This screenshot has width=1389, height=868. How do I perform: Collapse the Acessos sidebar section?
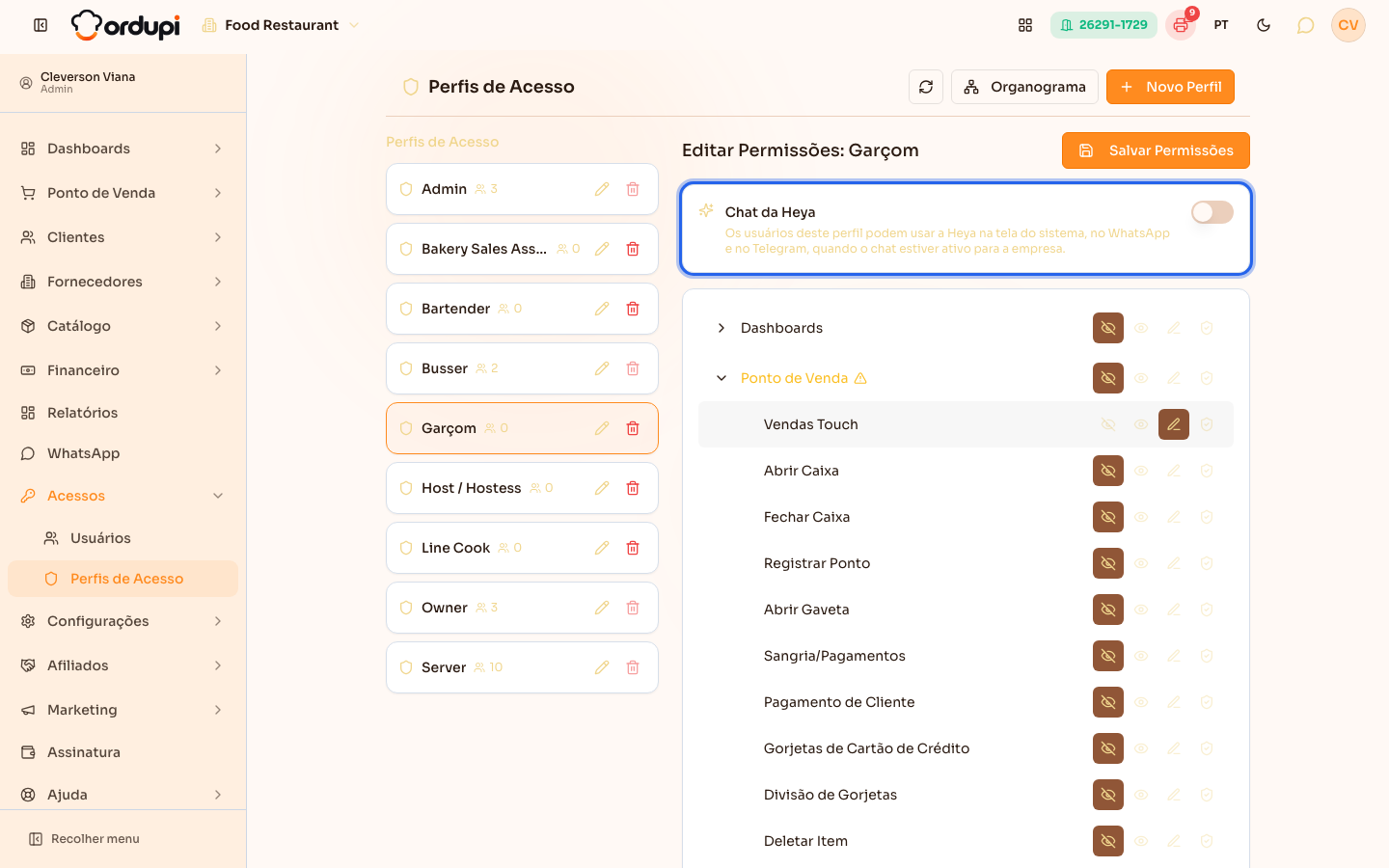123,496
